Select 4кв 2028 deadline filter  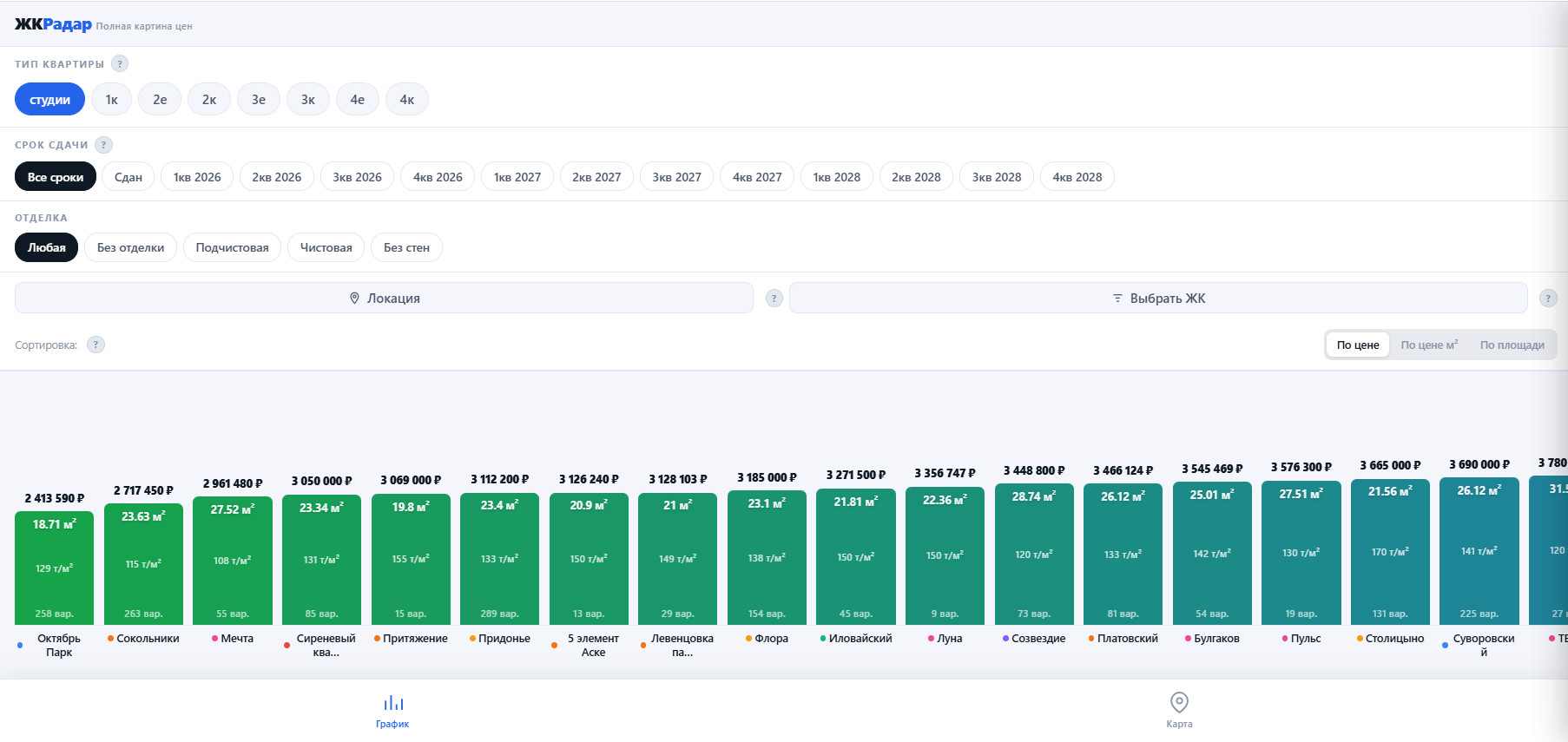click(1077, 177)
